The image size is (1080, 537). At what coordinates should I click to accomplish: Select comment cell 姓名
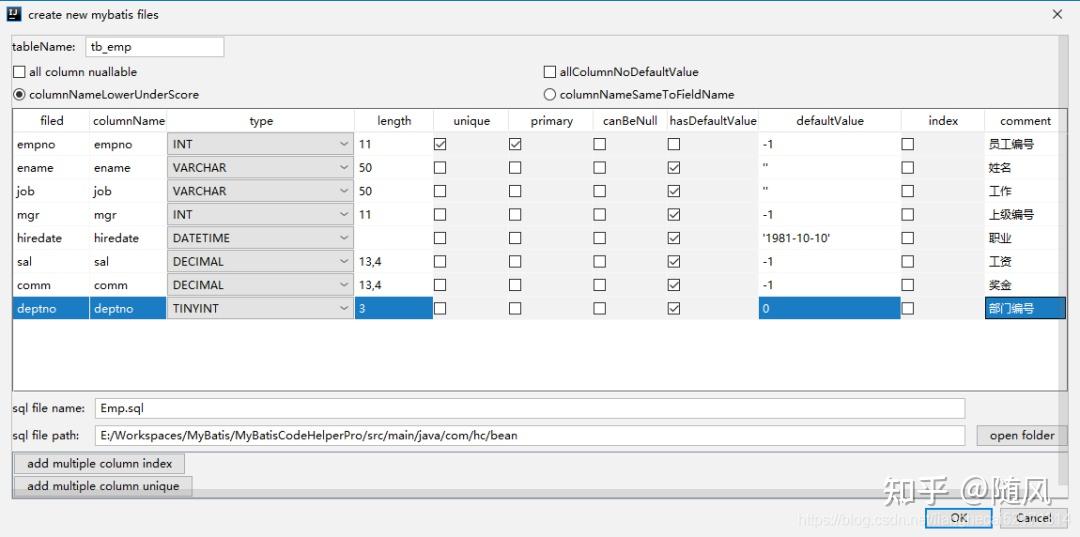[1026, 167]
